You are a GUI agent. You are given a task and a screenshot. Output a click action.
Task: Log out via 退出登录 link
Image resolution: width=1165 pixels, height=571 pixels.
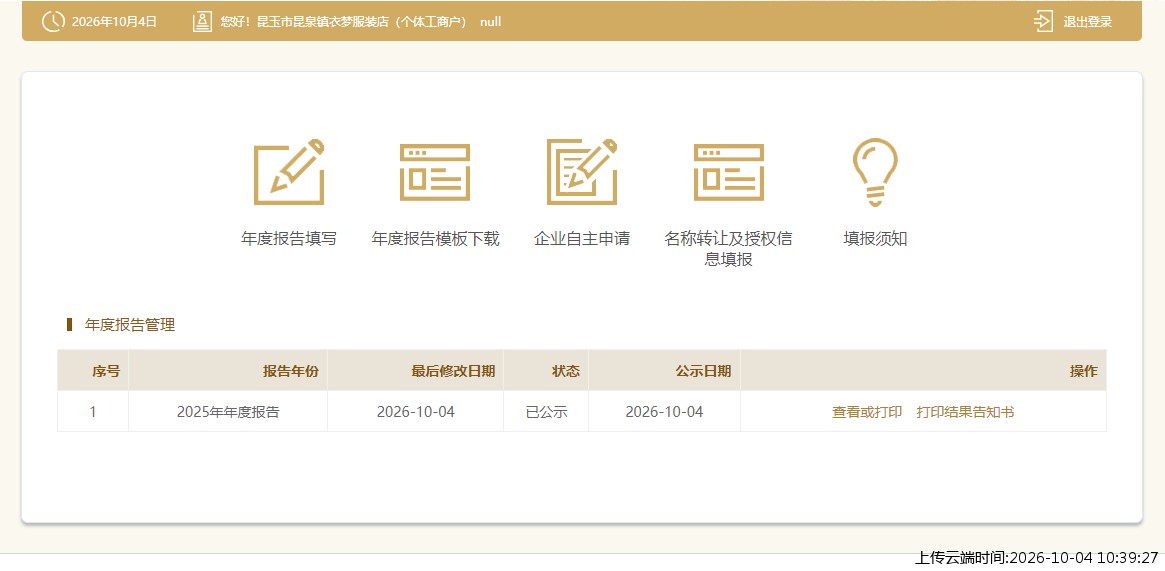coord(1088,22)
